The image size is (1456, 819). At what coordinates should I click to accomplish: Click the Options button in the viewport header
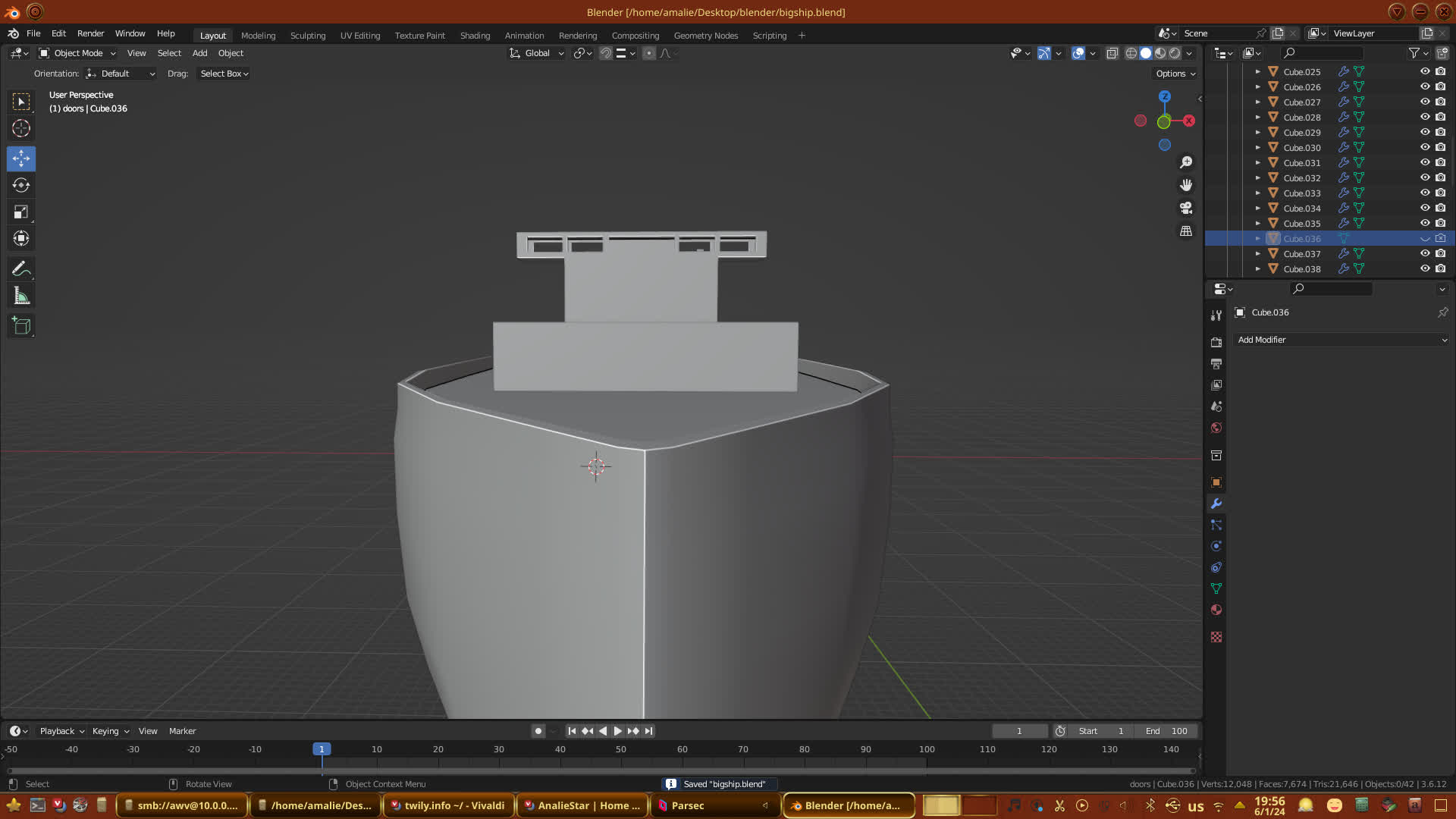tap(1175, 74)
